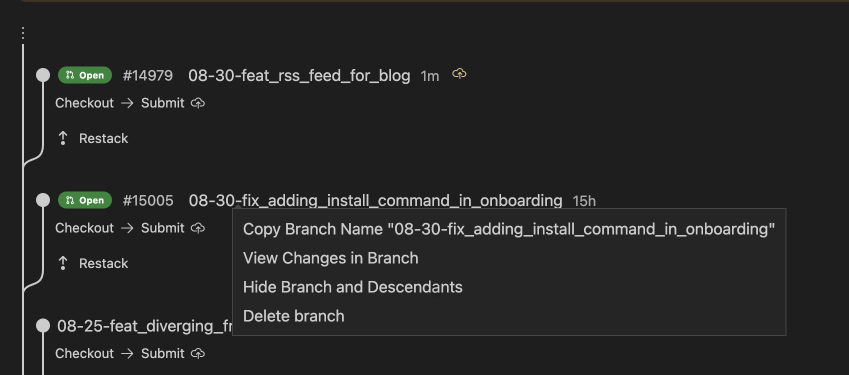Open pull request link #15005

click(x=148, y=201)
